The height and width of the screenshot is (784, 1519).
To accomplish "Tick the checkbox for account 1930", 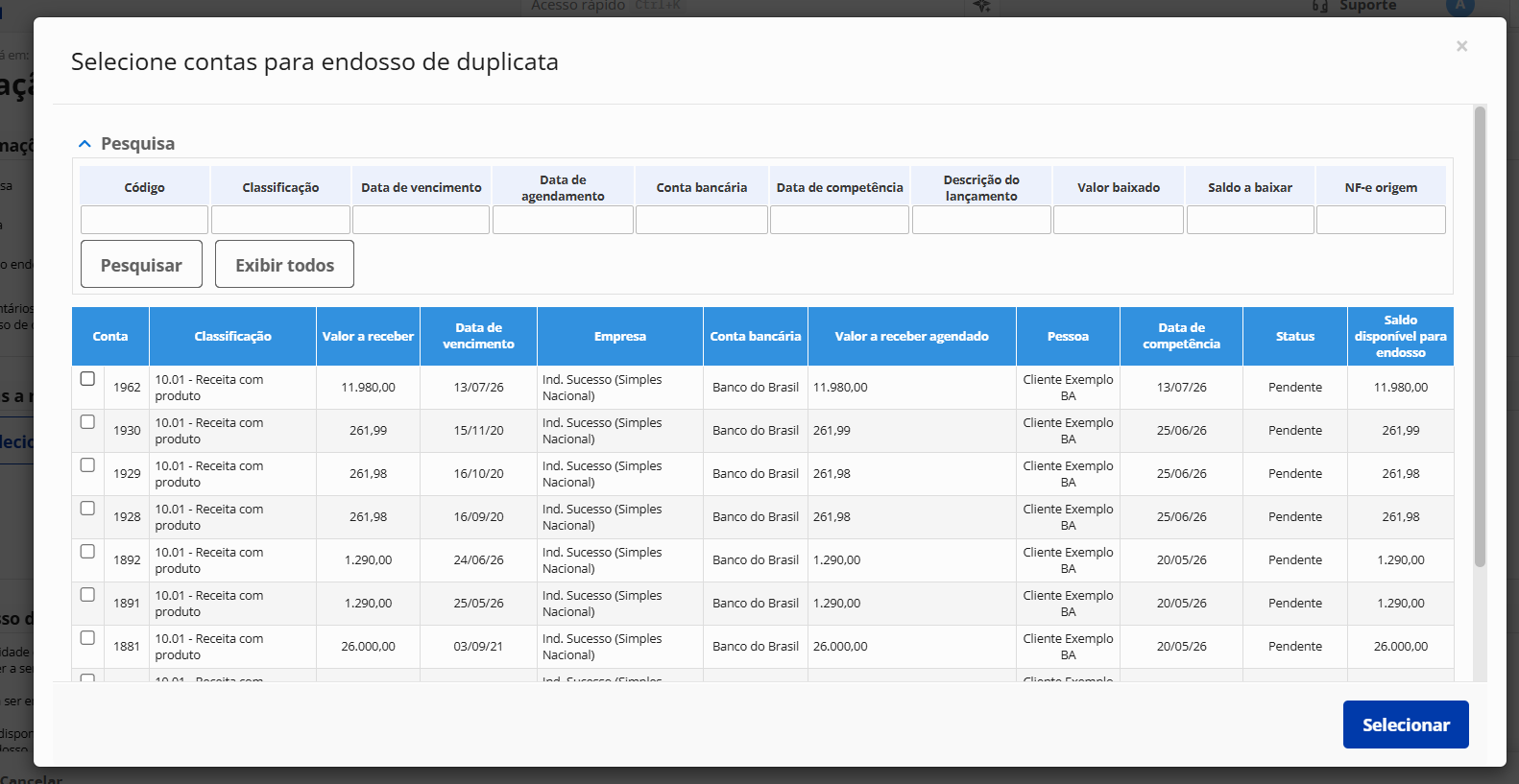I will [x=87, y=422].
